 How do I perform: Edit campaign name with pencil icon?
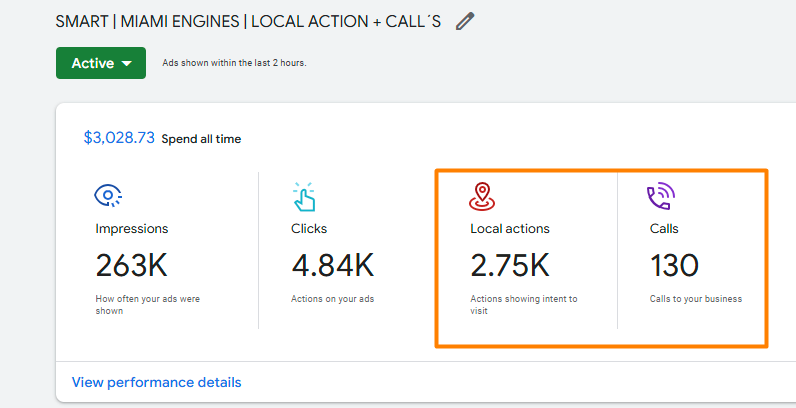point(465,21)
